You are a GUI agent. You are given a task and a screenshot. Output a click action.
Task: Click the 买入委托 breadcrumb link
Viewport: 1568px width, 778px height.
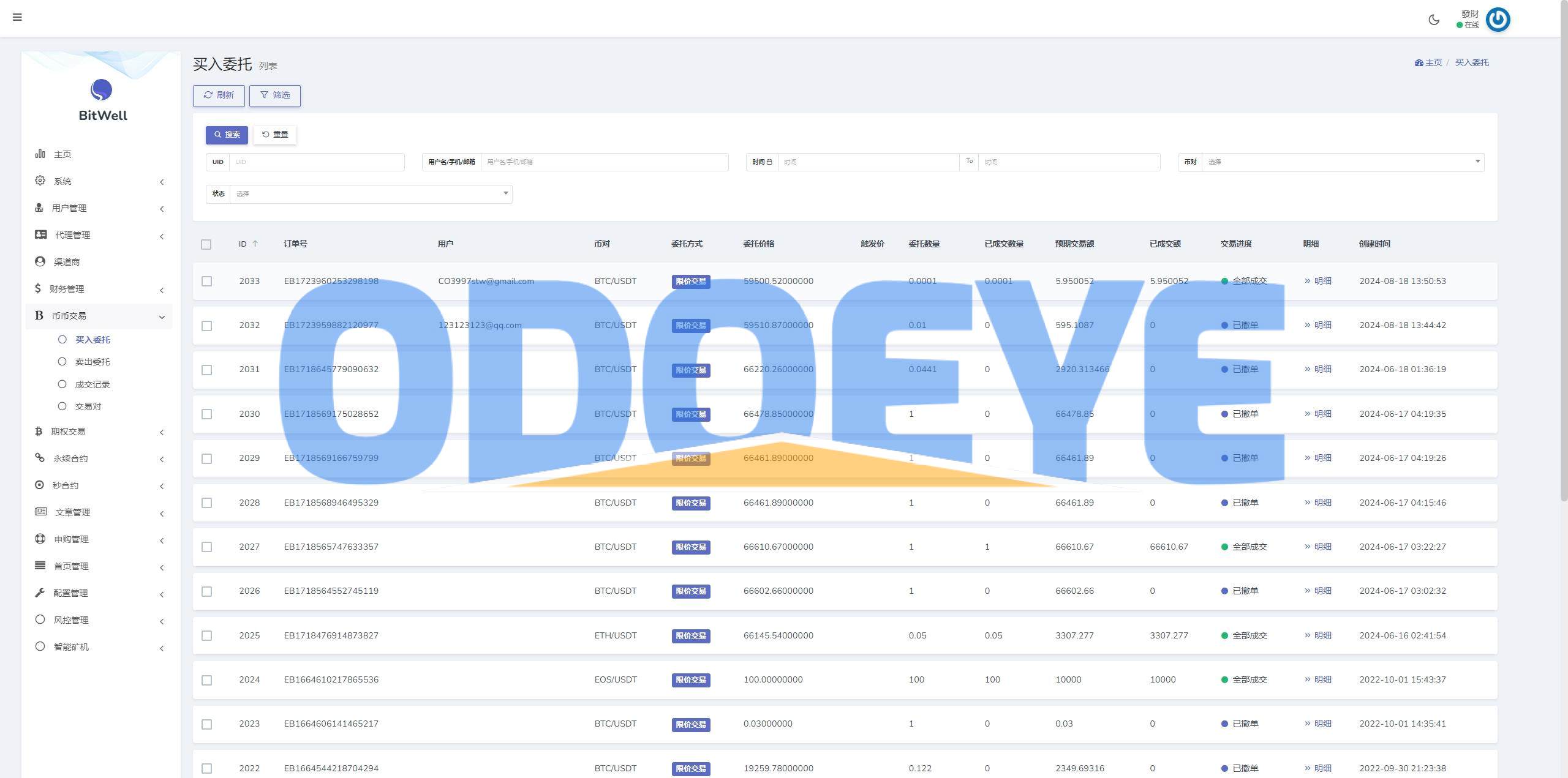pos(1472,62)
